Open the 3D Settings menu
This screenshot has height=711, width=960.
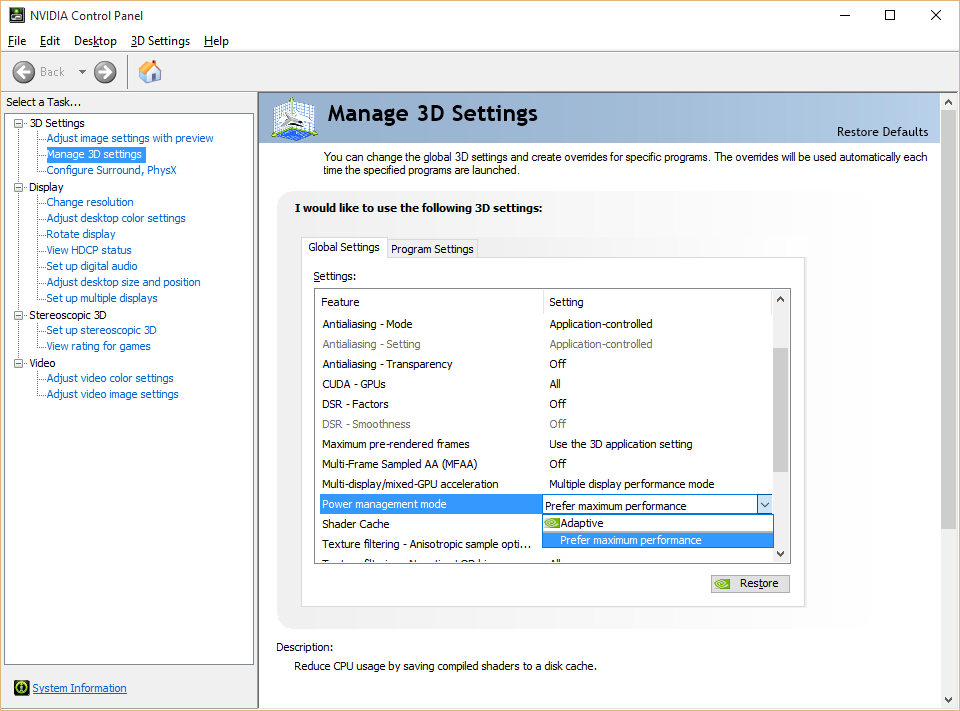coord(160,41)
